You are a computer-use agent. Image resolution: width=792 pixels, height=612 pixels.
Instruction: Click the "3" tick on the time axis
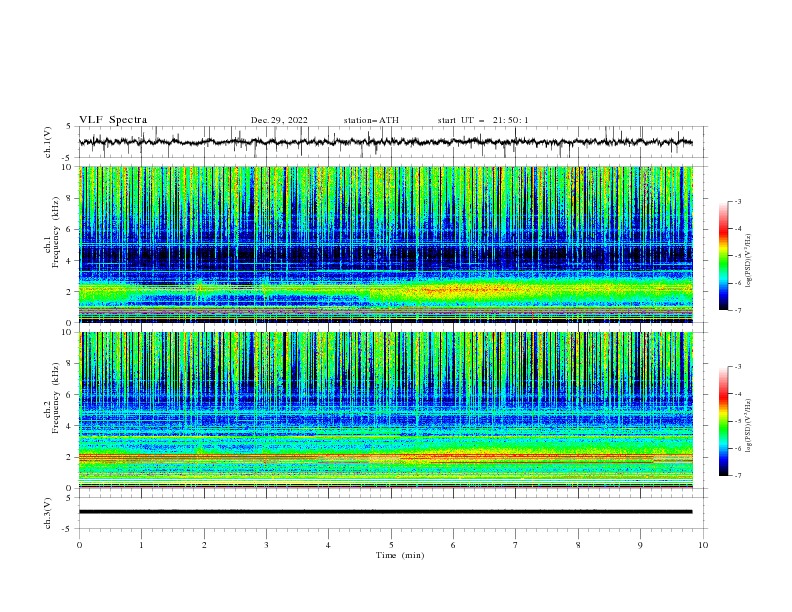tap(266, 545)
